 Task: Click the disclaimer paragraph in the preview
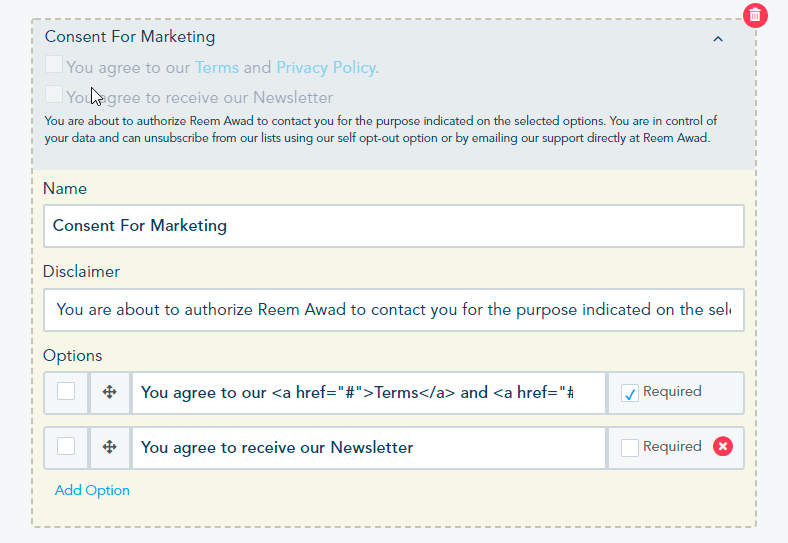click(380, 130)
